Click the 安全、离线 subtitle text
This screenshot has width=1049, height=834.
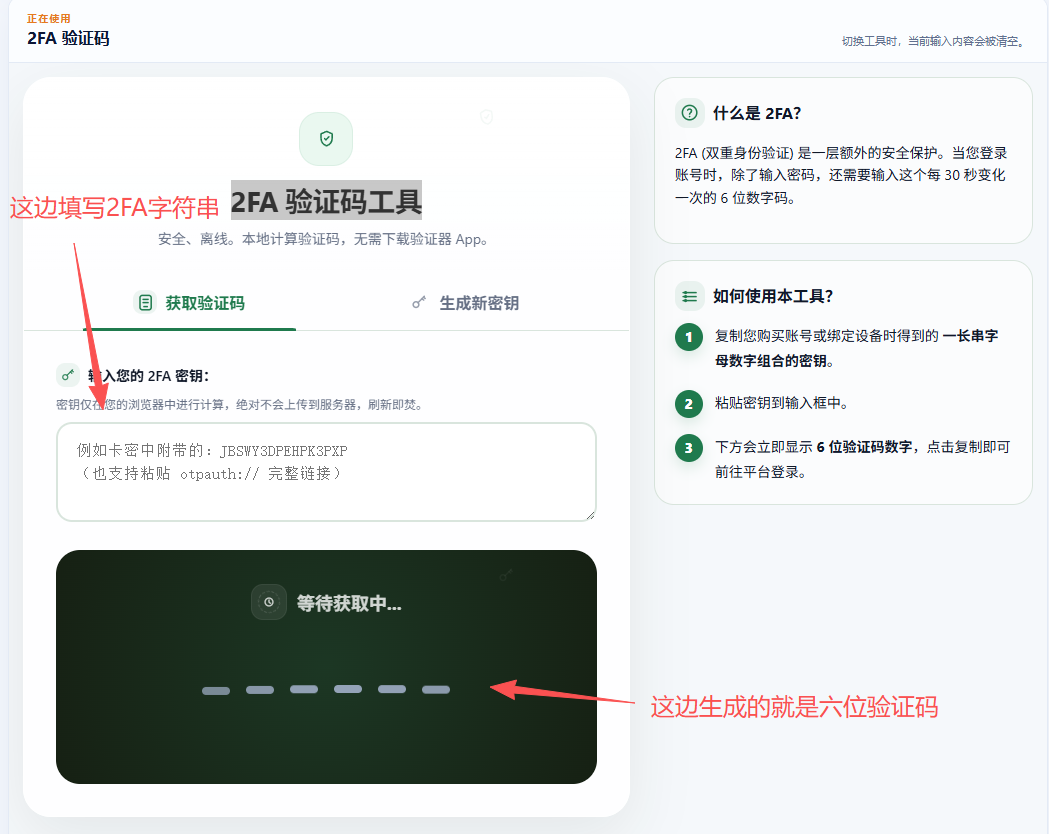(322, 239)
